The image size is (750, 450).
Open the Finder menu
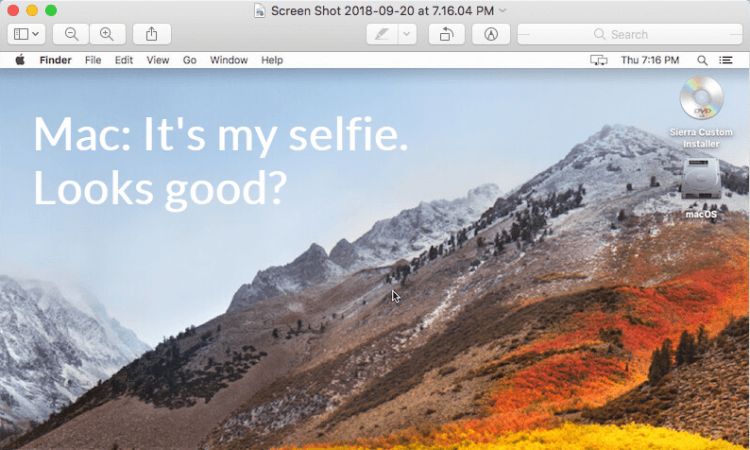click(x=55, y=60)
